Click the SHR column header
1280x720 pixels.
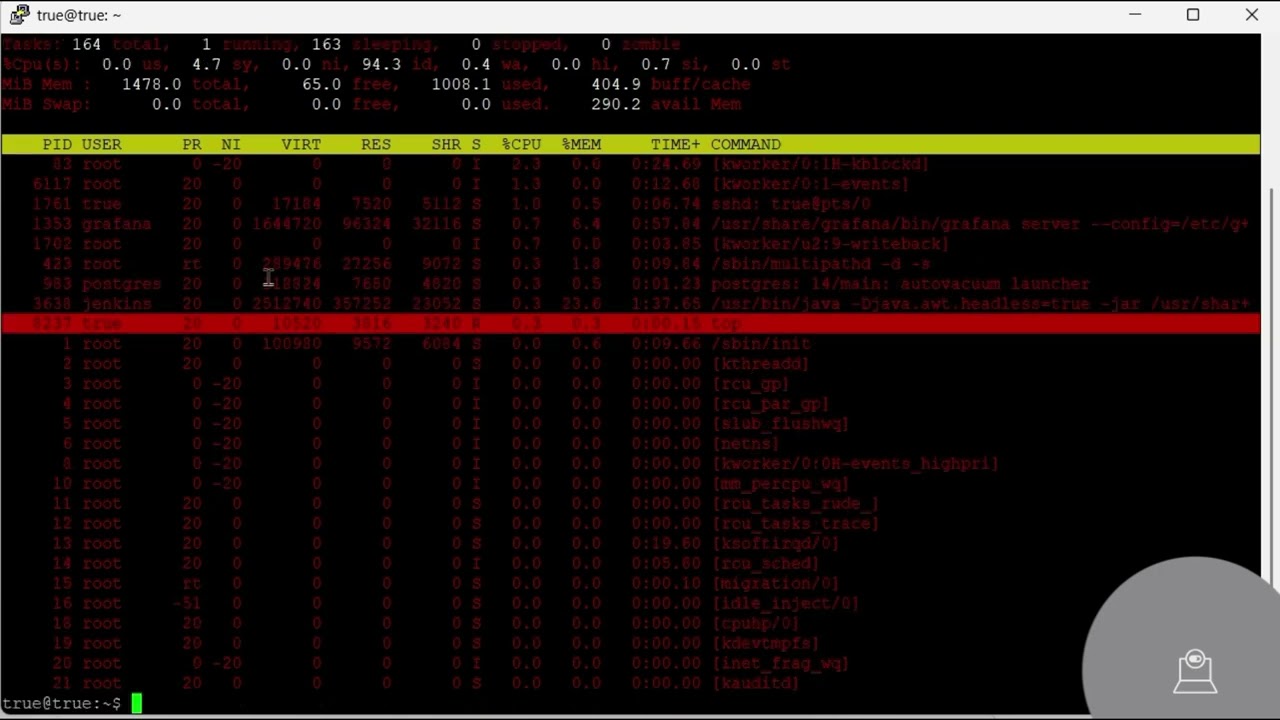coord(446,144)
